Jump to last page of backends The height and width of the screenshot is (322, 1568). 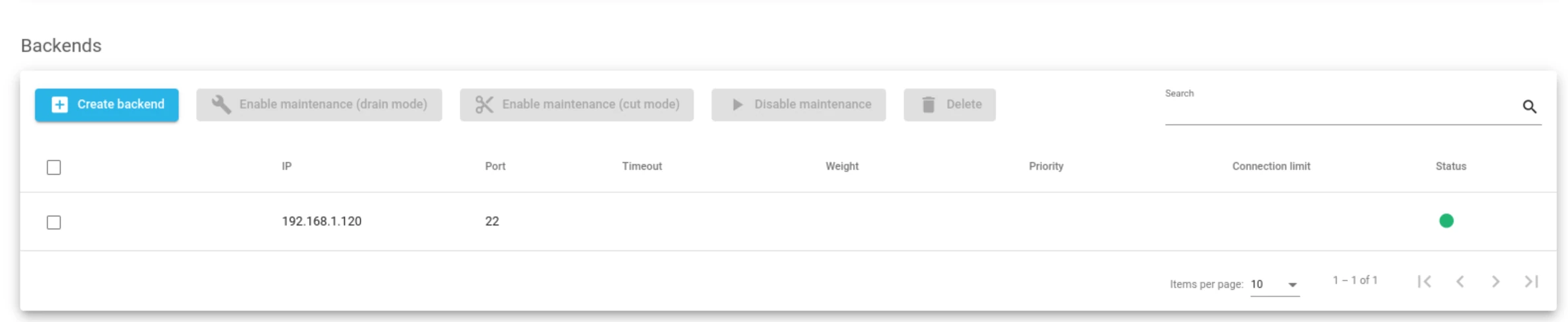tap(1532, 282)
